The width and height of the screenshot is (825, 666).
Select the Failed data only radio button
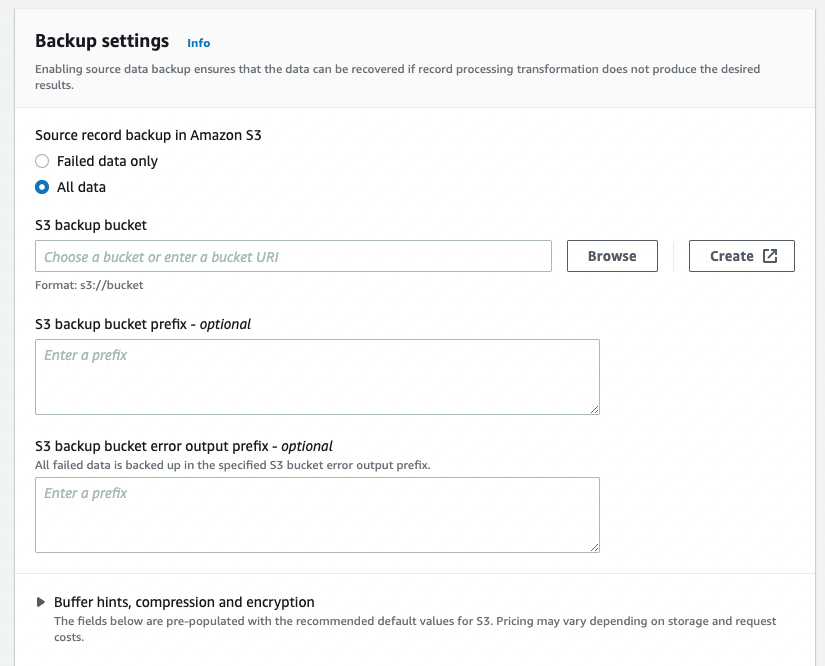pos(42,161)
